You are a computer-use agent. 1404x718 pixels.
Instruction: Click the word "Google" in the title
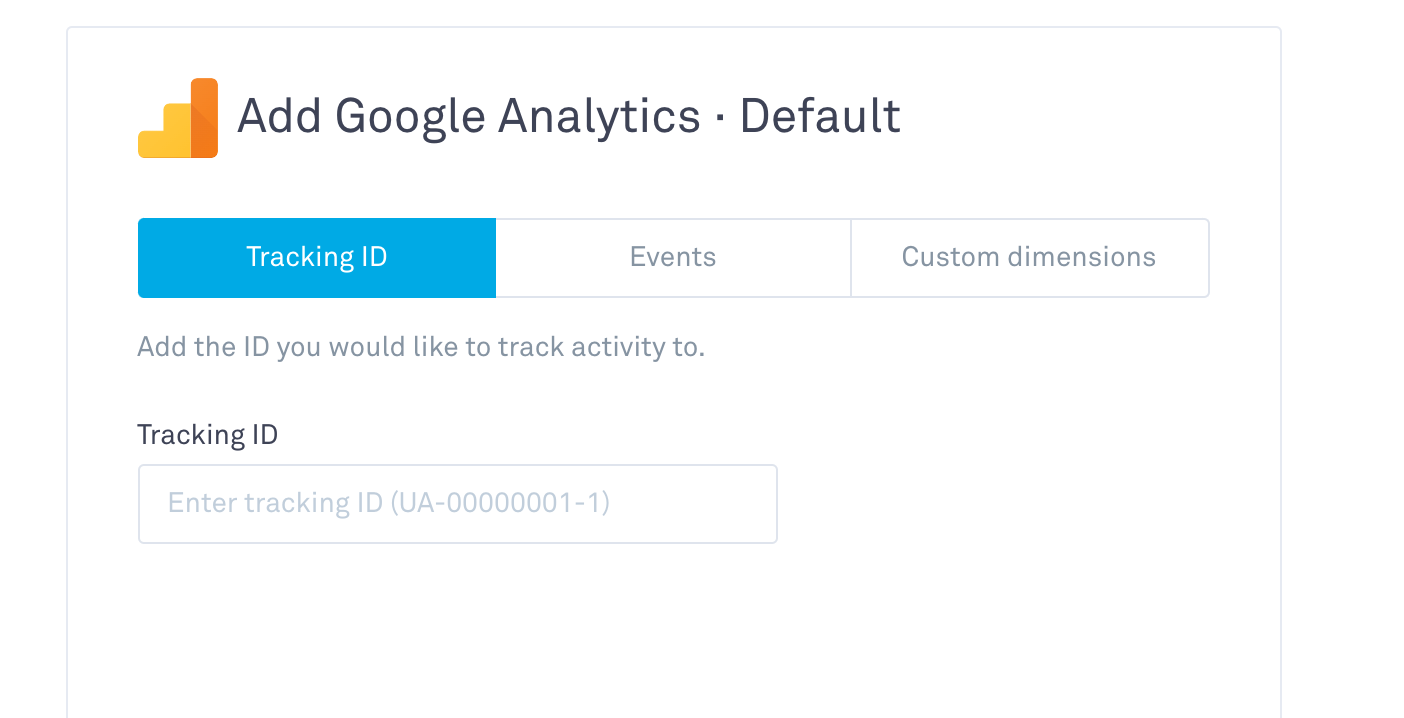[410, 118]
